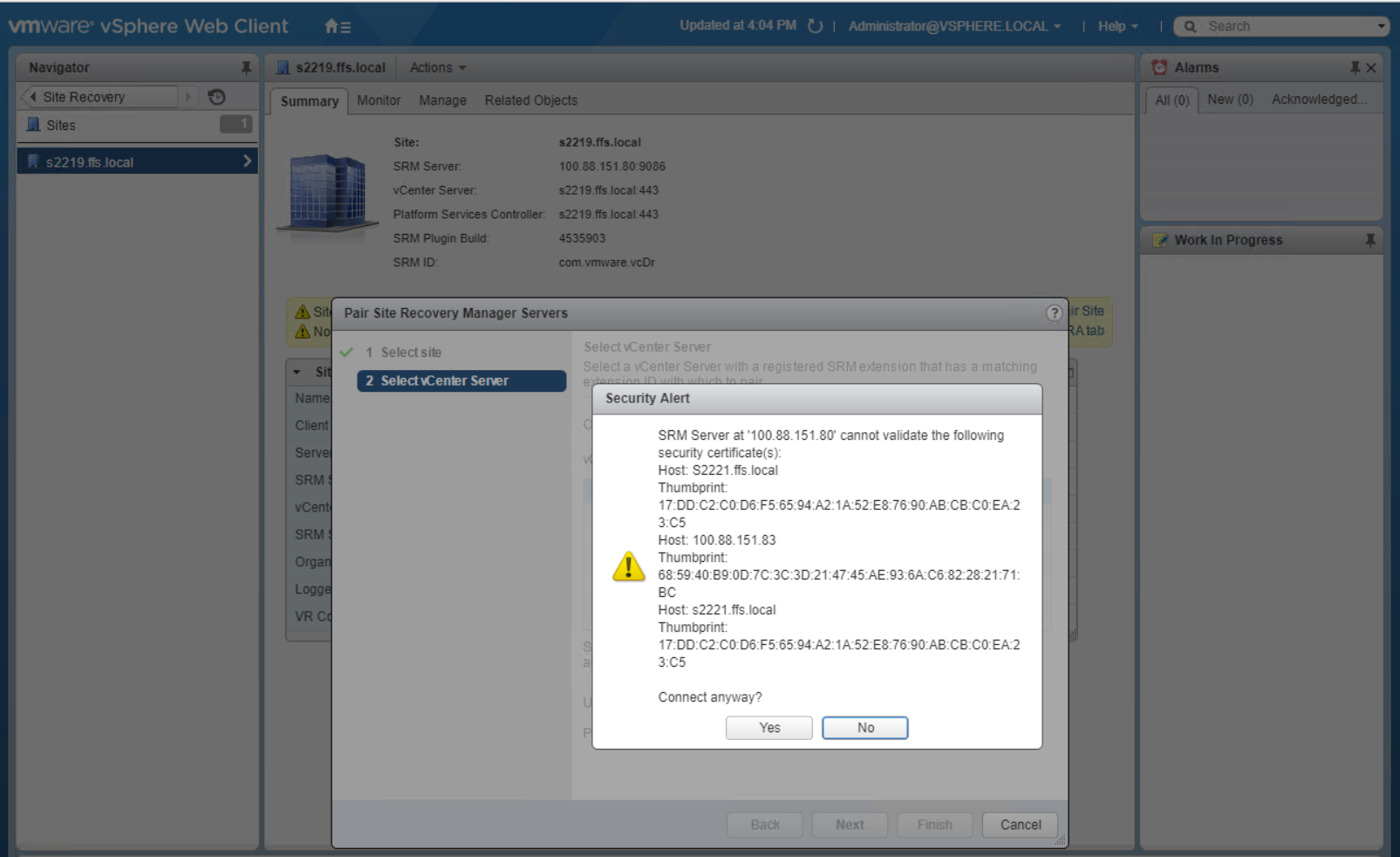Switch to the Monitor tab
Image resolution: width=1400 pixels, height=857 pixels.
[379, 100]
